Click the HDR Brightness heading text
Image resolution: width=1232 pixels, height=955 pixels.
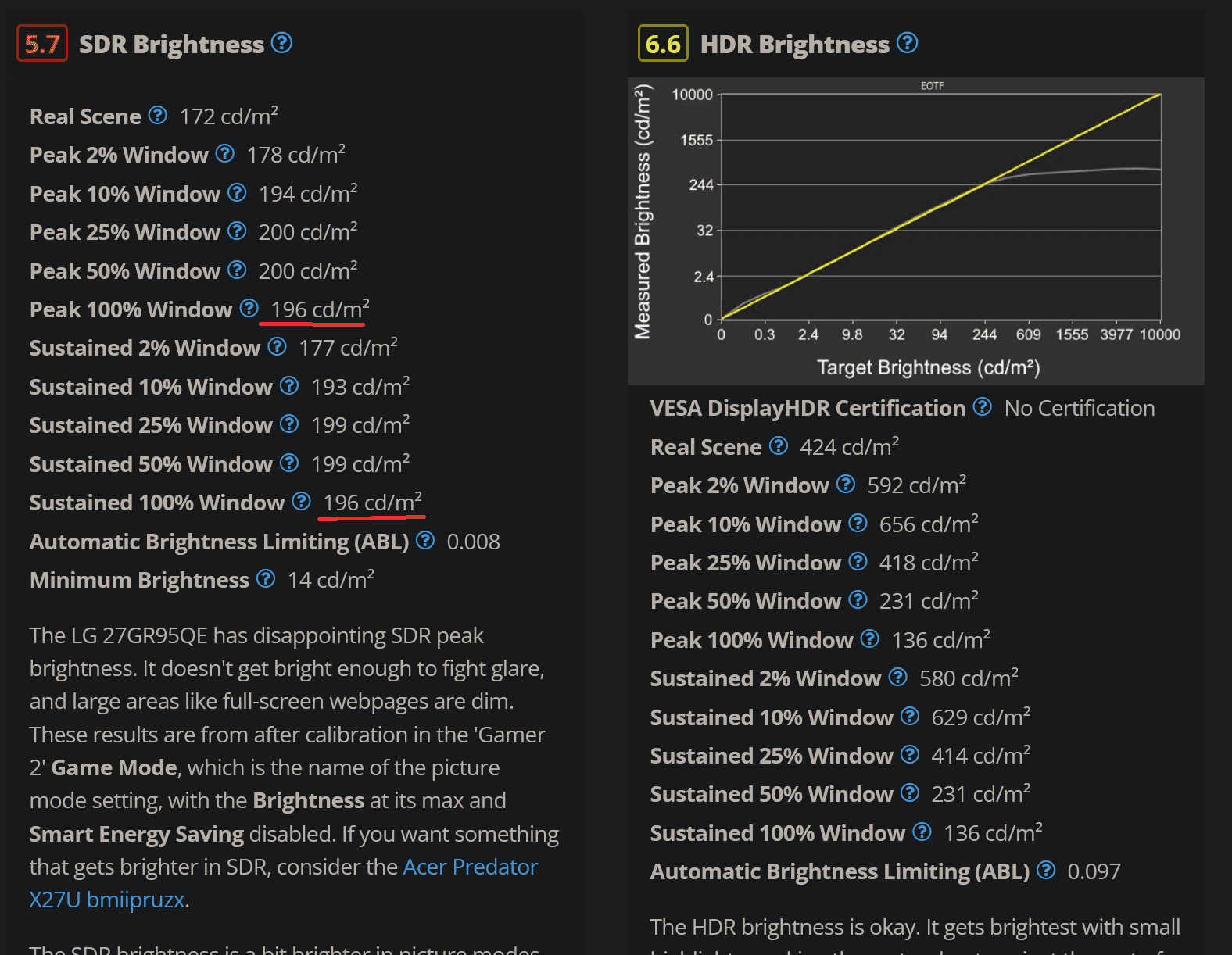click(x=794, y=45)
